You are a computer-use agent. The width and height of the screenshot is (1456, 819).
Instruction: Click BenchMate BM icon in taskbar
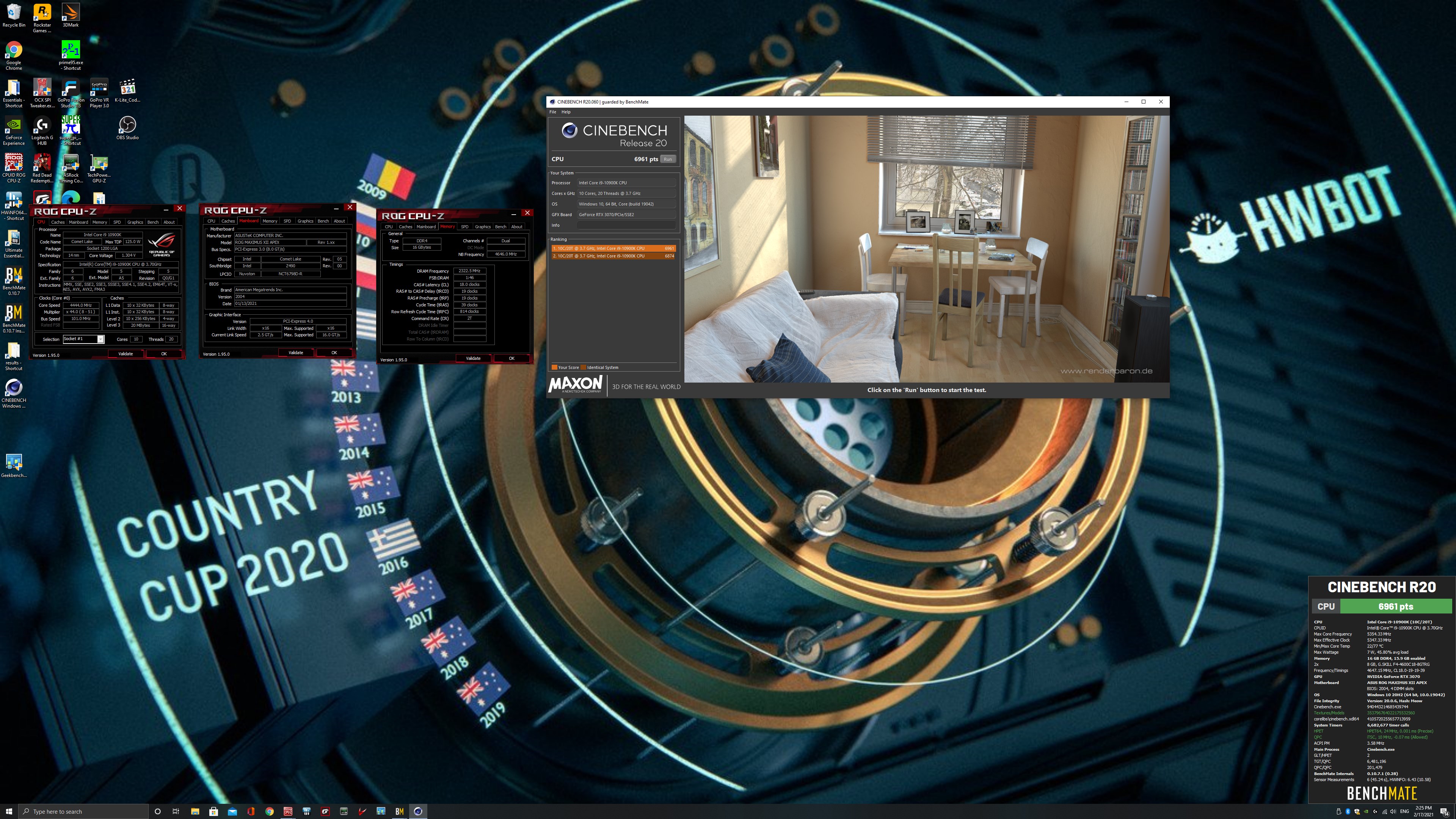pyautogui.click(x=399, y=811)
